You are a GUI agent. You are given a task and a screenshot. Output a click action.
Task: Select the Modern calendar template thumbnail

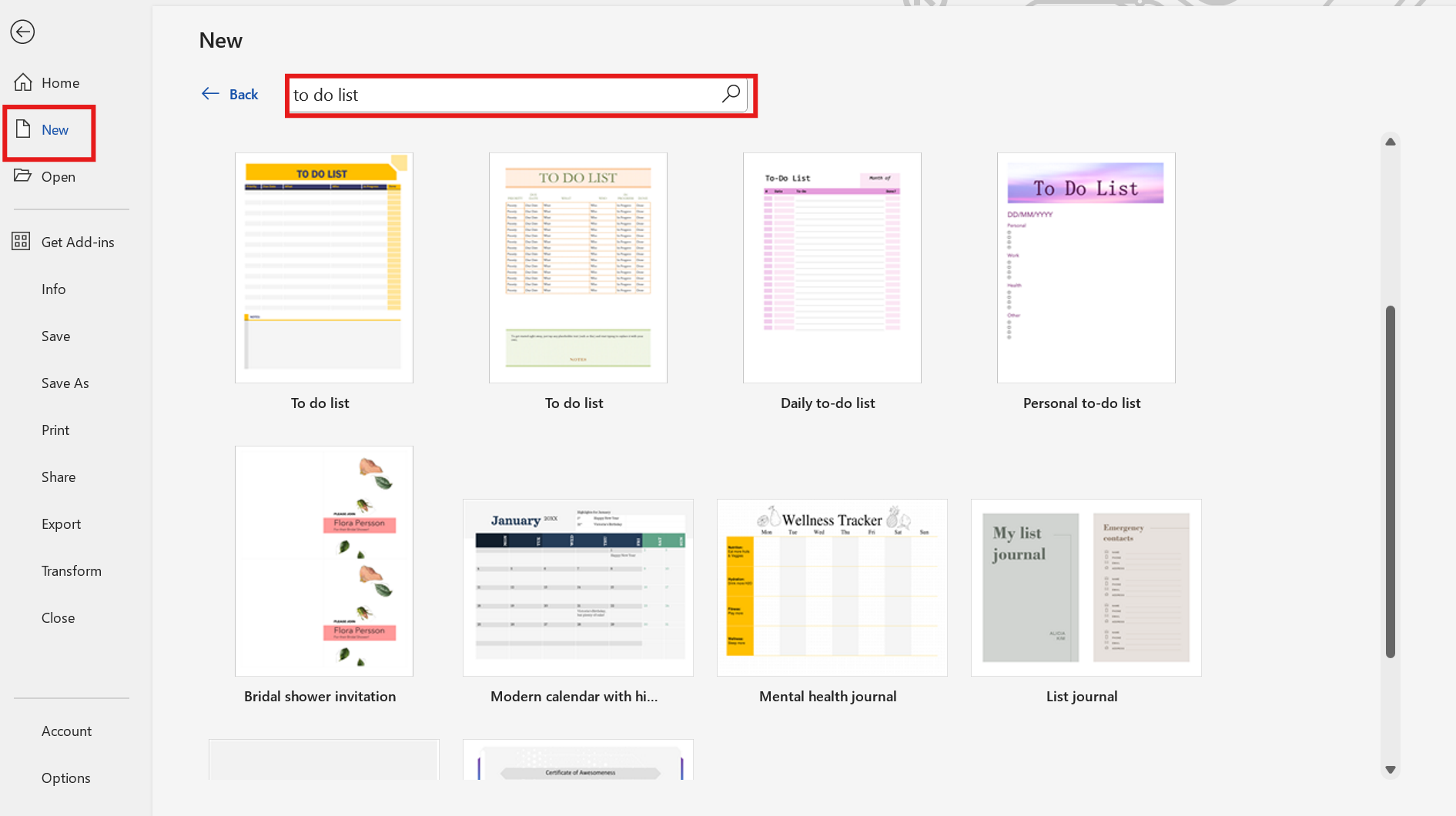[x=577, y=587]
